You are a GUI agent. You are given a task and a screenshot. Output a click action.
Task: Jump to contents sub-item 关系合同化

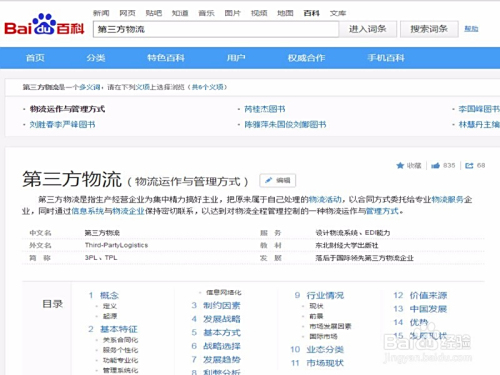pos(120,340)
